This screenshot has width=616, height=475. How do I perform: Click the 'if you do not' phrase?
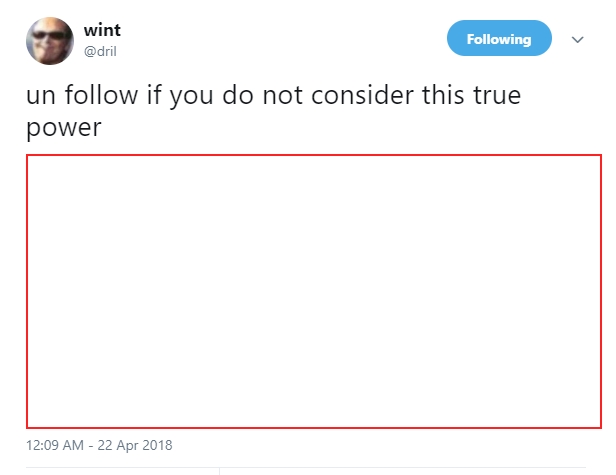click(x=224, y=95)
